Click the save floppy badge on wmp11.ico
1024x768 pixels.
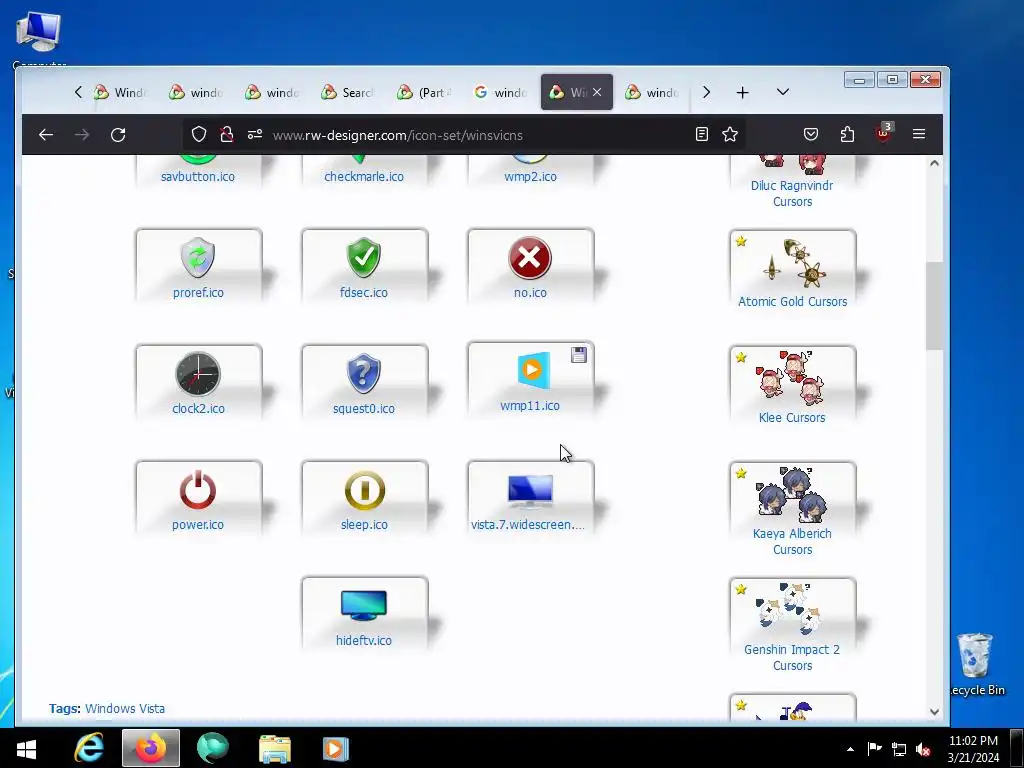pyautogui.click(x=579, y=355)
